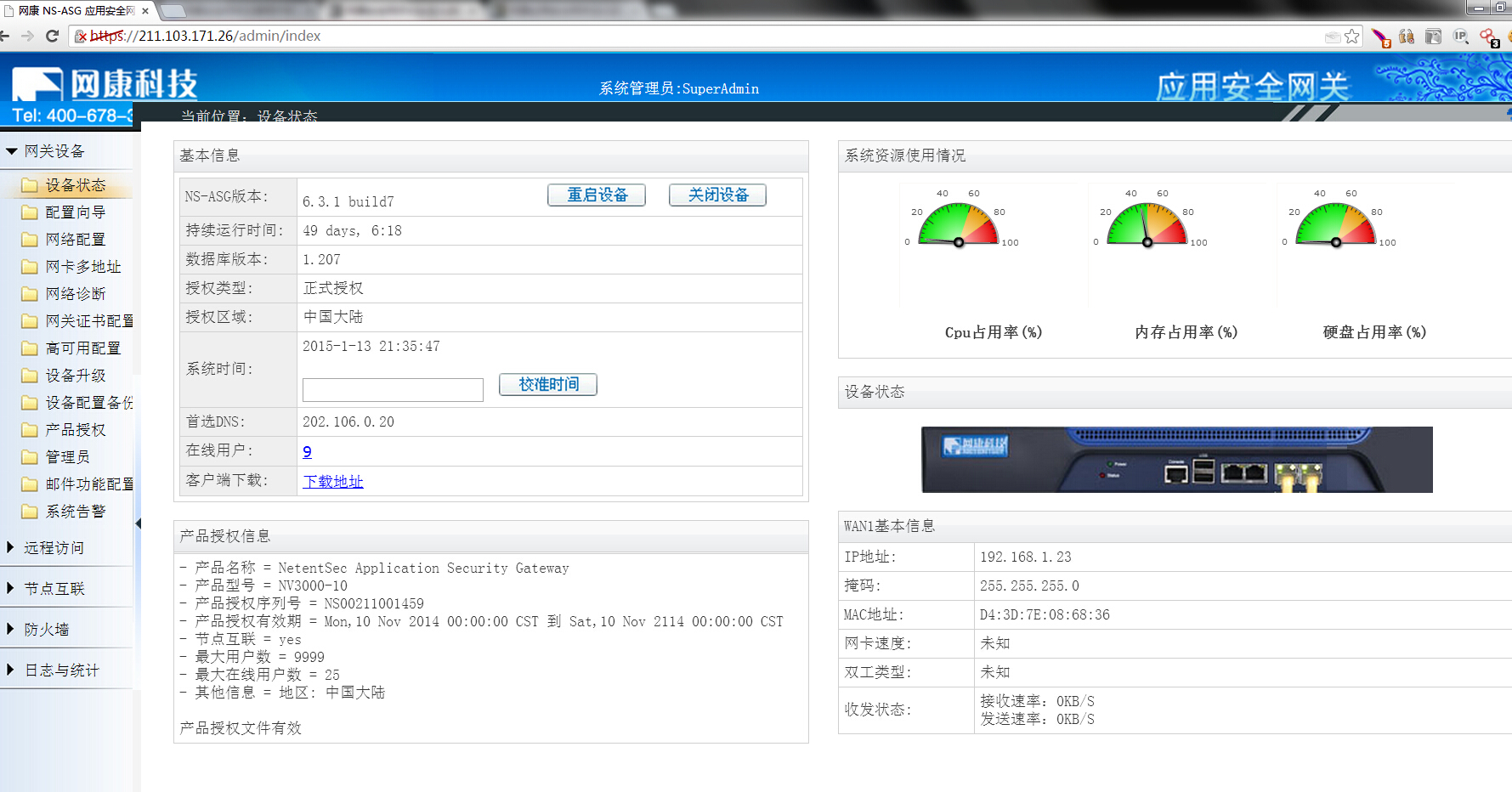Click the browser forward arrow
This screenshot has height=792, width=1512.
tap(28, 36)
